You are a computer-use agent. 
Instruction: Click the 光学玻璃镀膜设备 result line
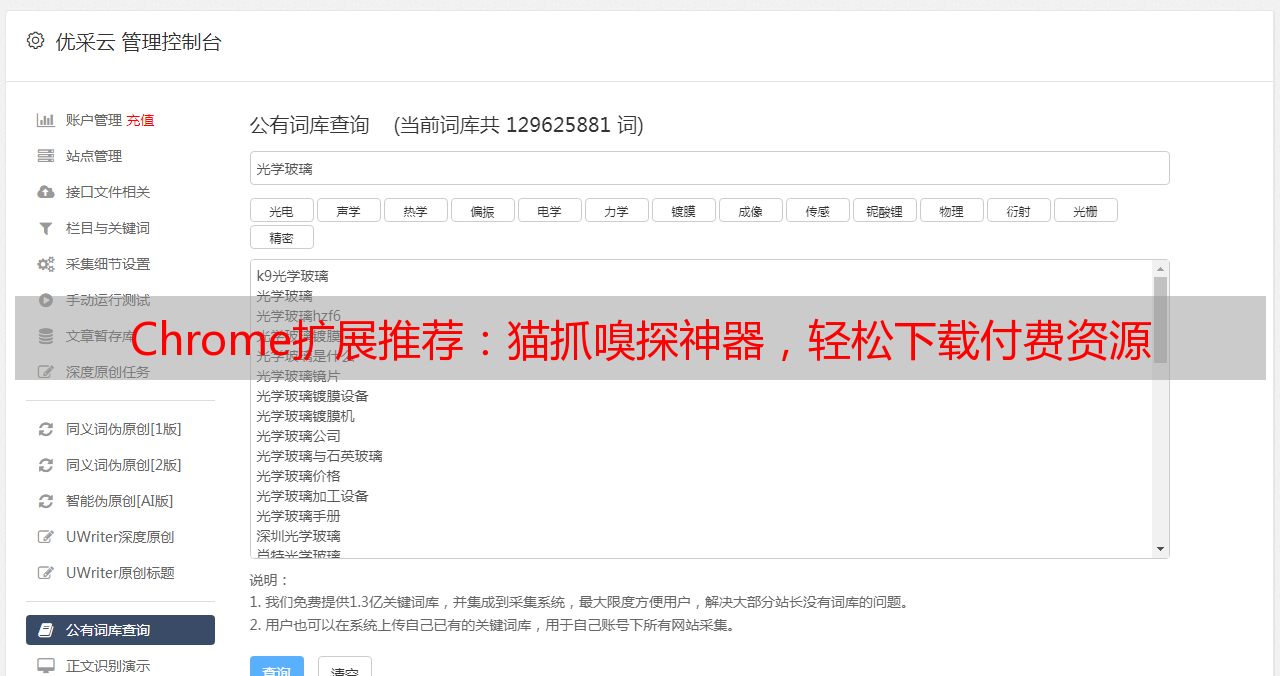[312, 396]
